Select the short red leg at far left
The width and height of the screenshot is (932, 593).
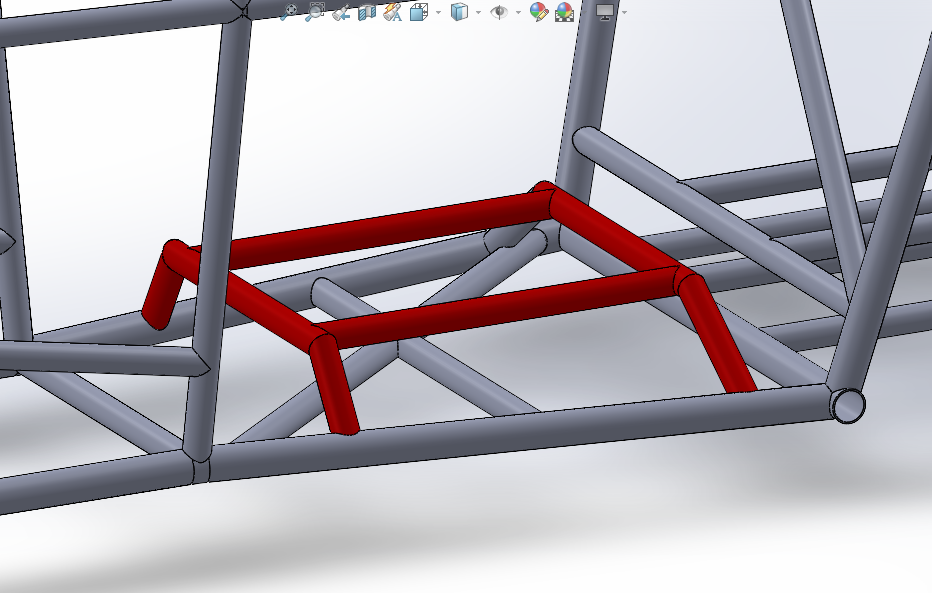160,290
